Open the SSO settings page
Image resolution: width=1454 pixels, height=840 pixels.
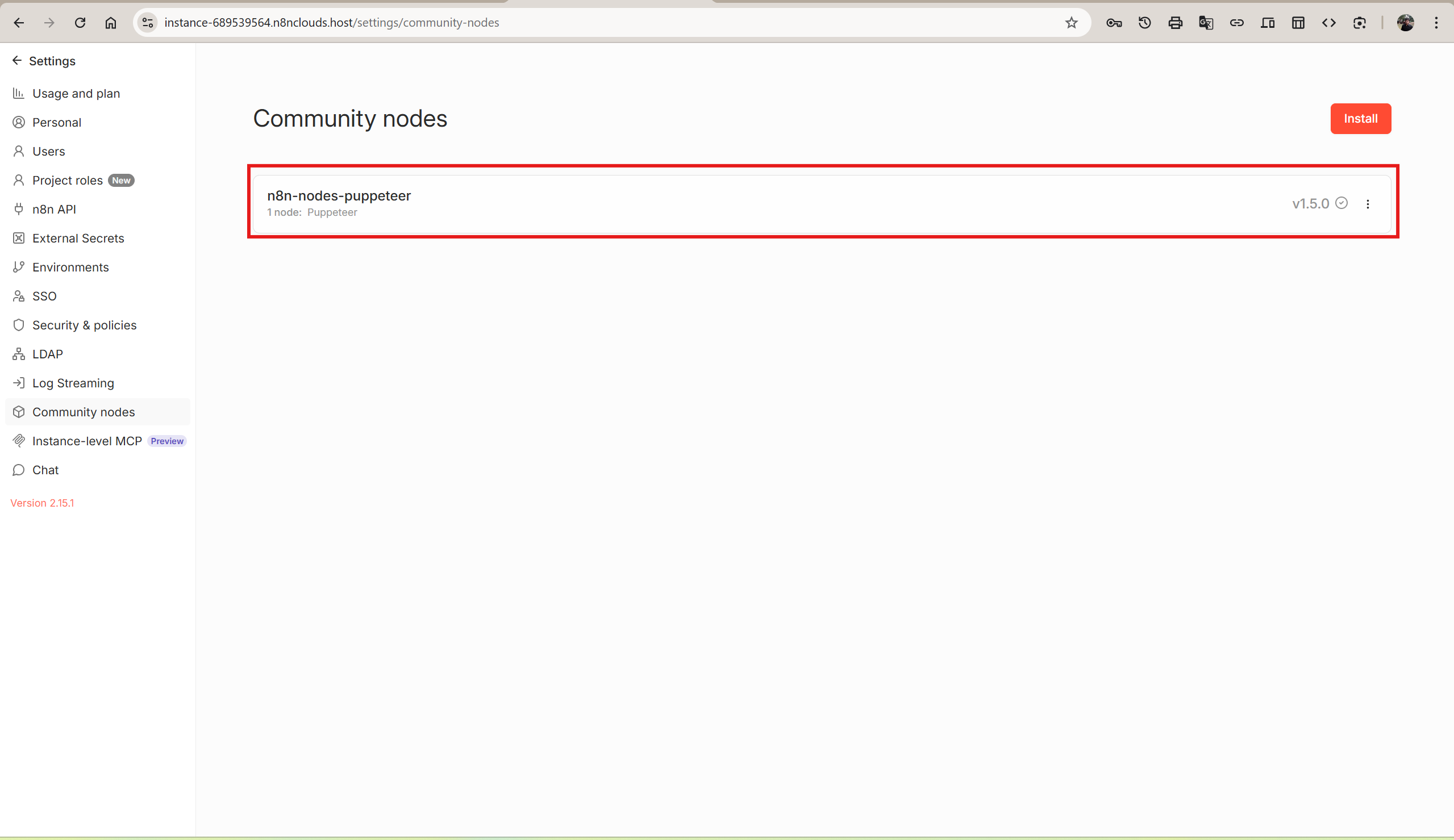[98, 296]
